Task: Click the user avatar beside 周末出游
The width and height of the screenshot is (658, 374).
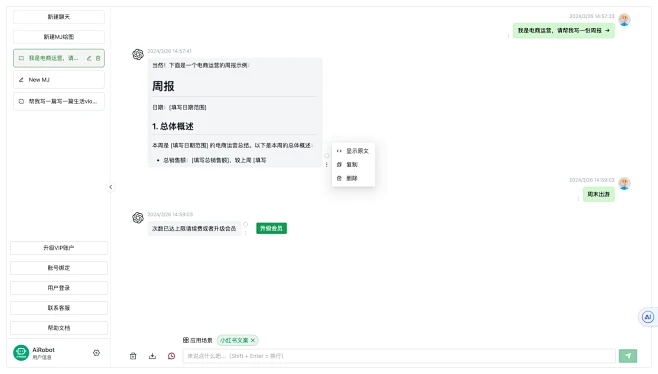Action: (x=624, y=183)
